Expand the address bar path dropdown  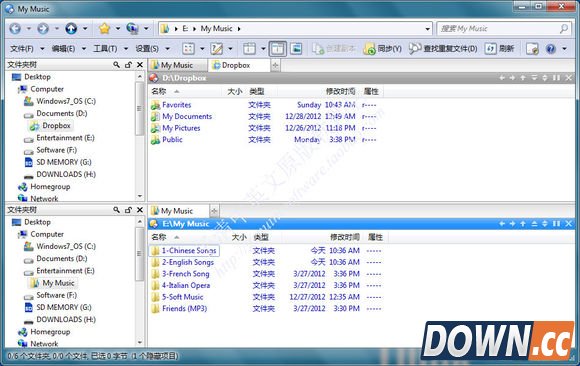(427, 28)
